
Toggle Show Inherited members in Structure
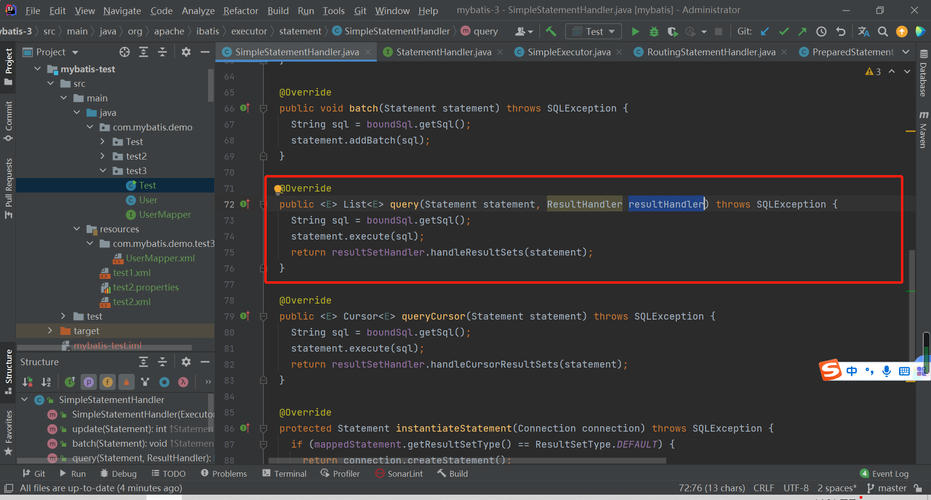coord(69,382)
